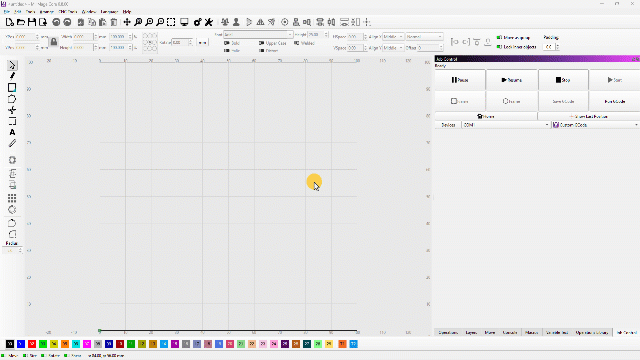
Task: Toggle the Rotate checkbox in status bar
Action: (x=51, y=356)
